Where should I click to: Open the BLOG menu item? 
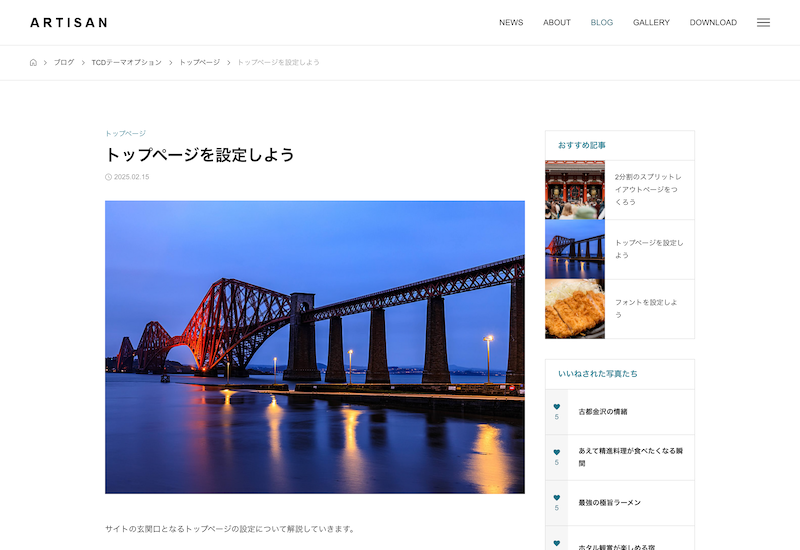click(602, 22)
